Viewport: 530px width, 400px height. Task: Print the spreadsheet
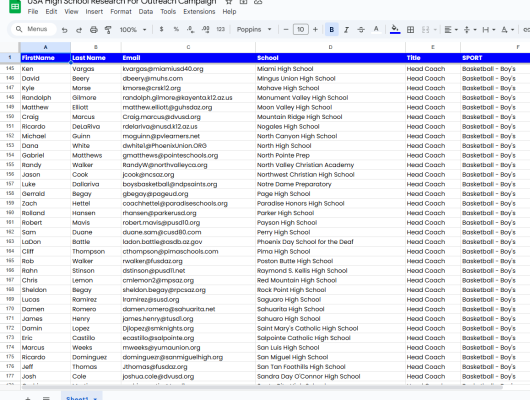(x=94, y=30)
